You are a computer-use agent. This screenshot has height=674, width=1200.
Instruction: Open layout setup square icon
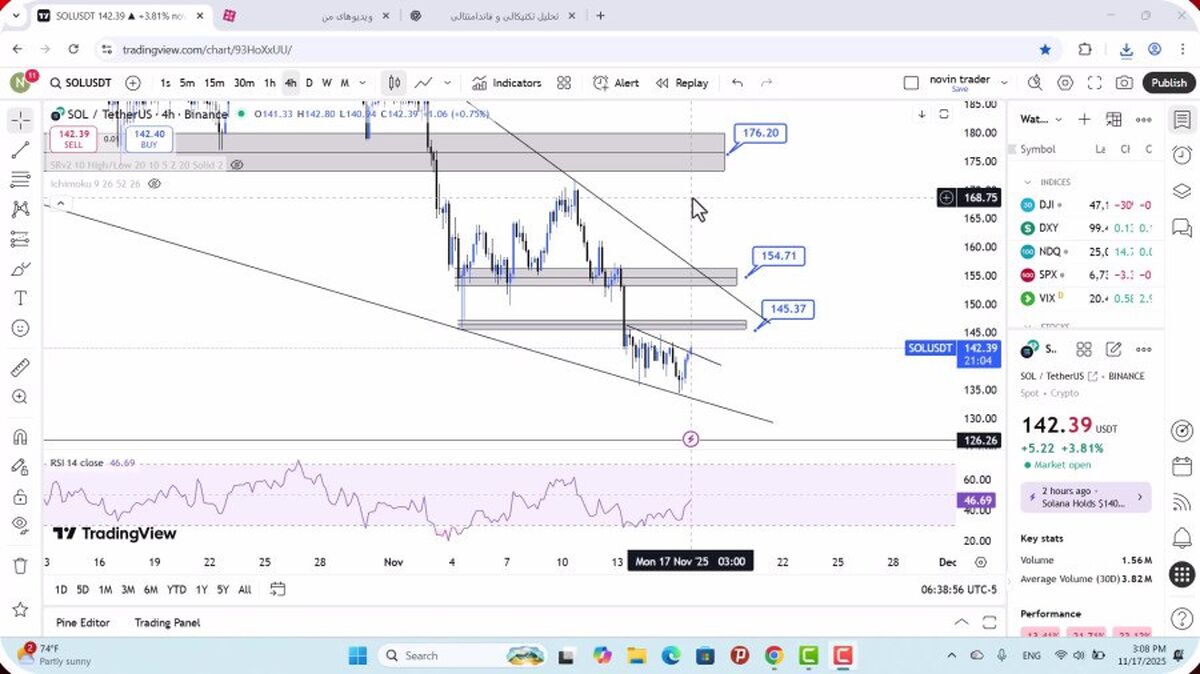(x=910, y=83)
